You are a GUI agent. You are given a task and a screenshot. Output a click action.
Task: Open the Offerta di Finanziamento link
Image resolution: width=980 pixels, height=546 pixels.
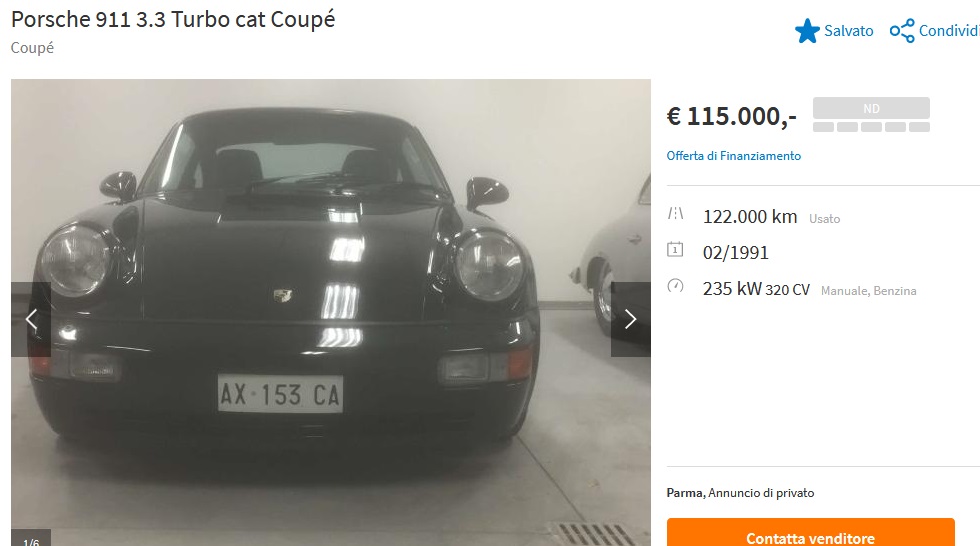pos(733,156)
